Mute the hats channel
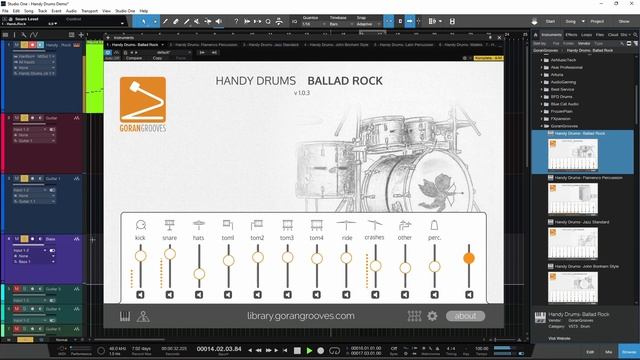This screenshot has height=360, width=640. point(199,295)
